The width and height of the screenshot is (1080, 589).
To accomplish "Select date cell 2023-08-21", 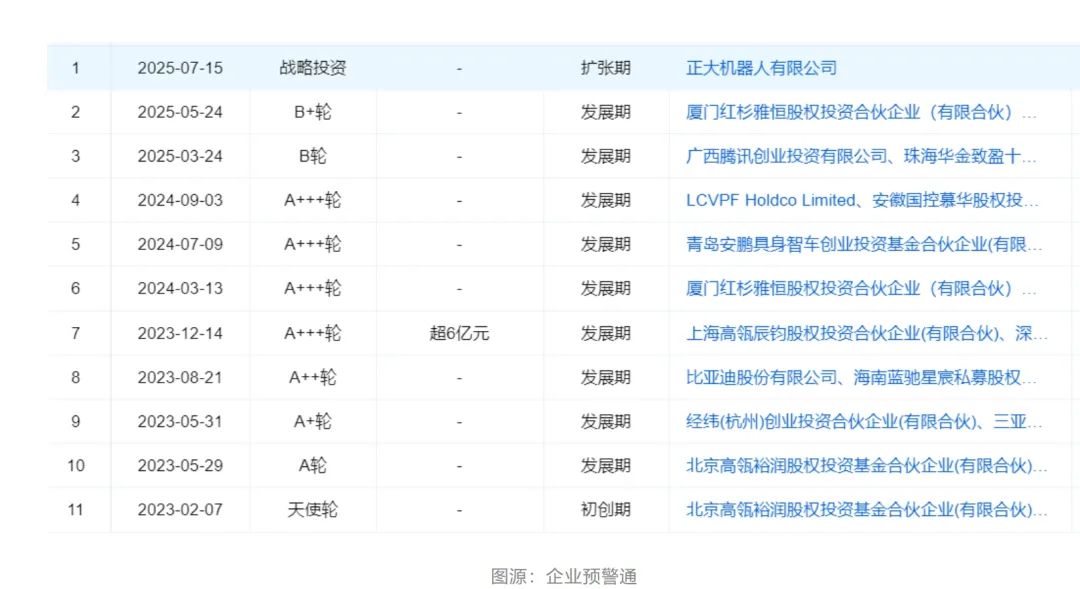I will 180,378.
